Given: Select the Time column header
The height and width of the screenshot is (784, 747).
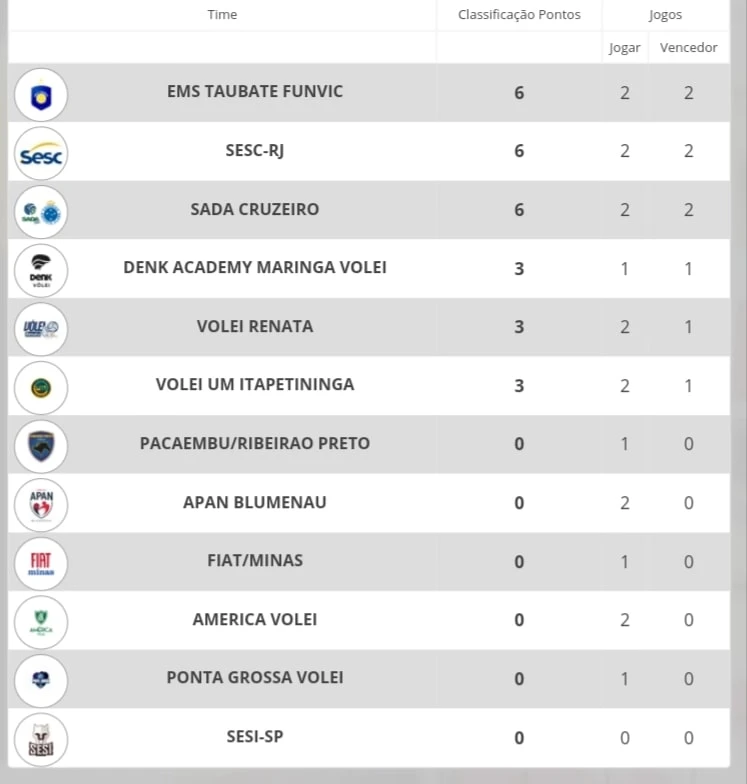Looking at the screenshot, I should point(222,14).
